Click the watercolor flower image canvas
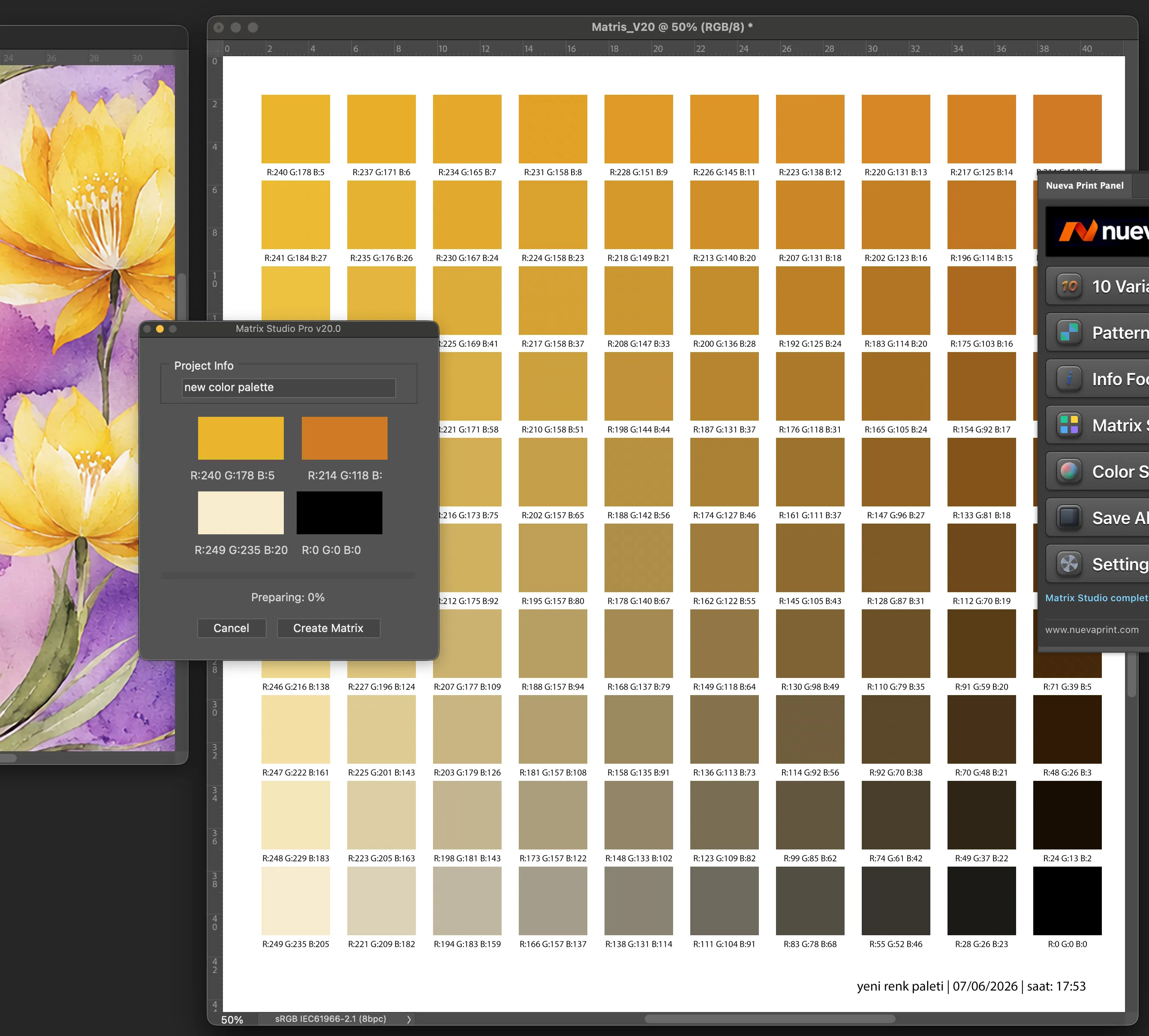 pos(87,407)
